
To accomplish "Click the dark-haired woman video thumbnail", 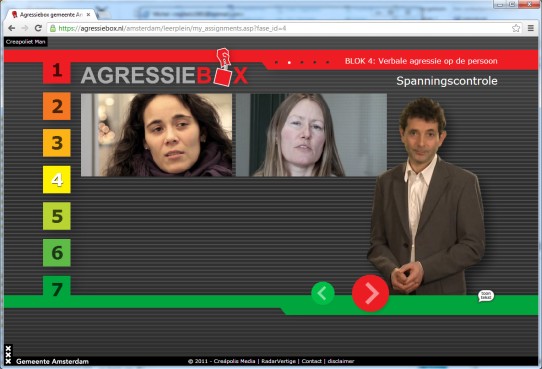I will tap(157, 135).
